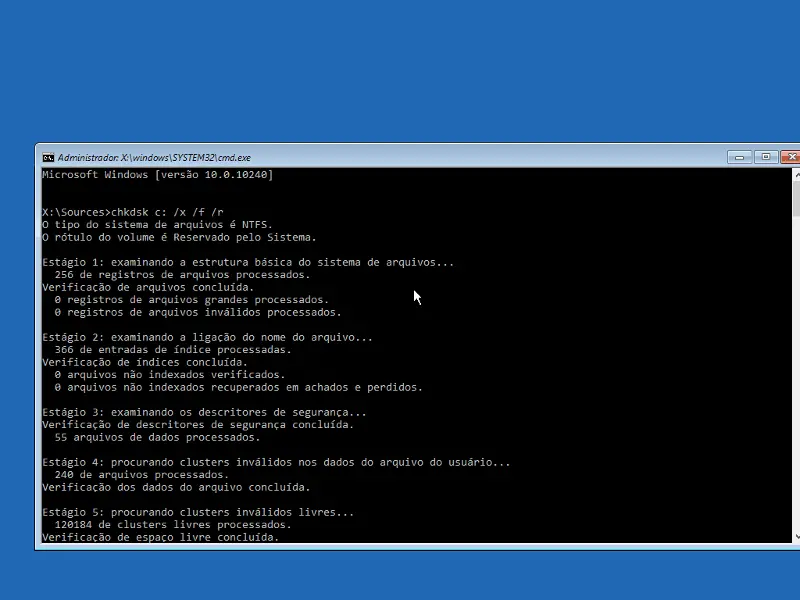Click '0 arquivos não indexados verificados.'

coord(170,374)
